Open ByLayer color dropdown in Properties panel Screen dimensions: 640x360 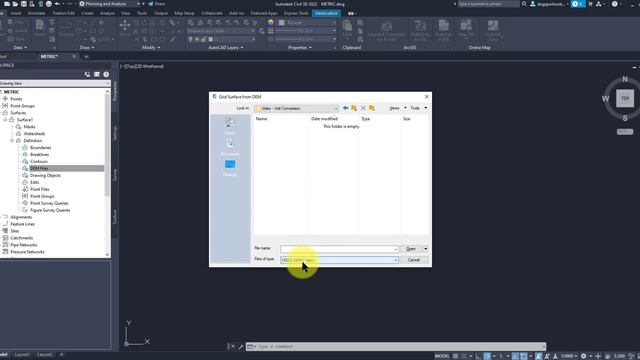pos(307,22)
